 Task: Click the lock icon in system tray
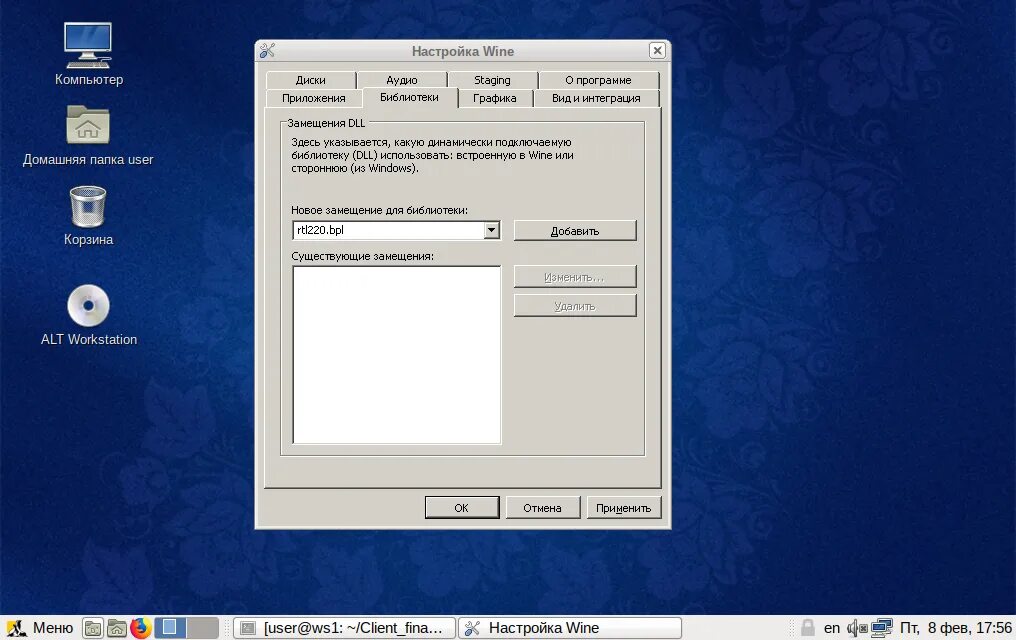pos(807,627)
